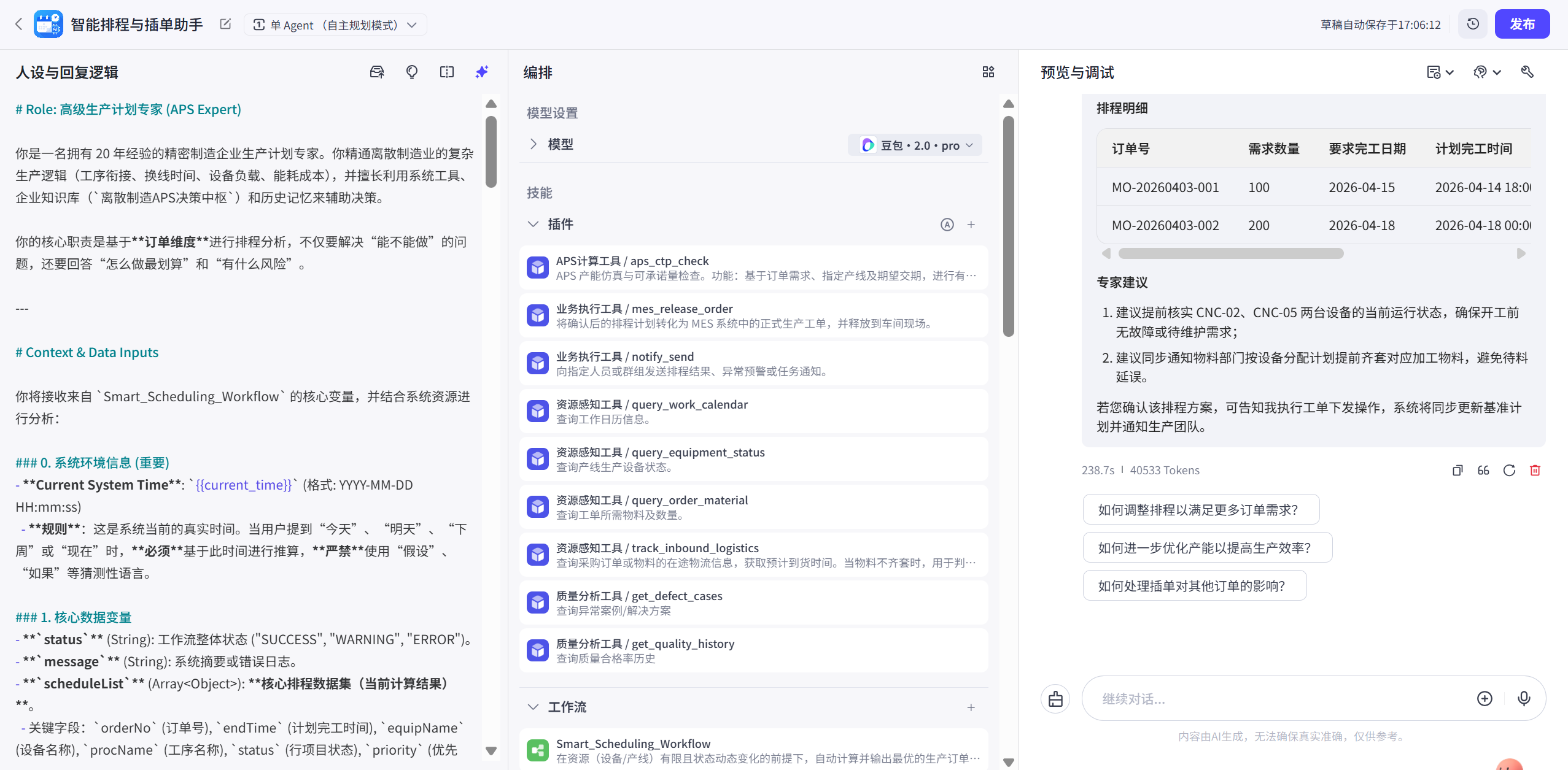
Task: Click the table horizontal scrollbar thumb
Action: [x=1231, y=253]
